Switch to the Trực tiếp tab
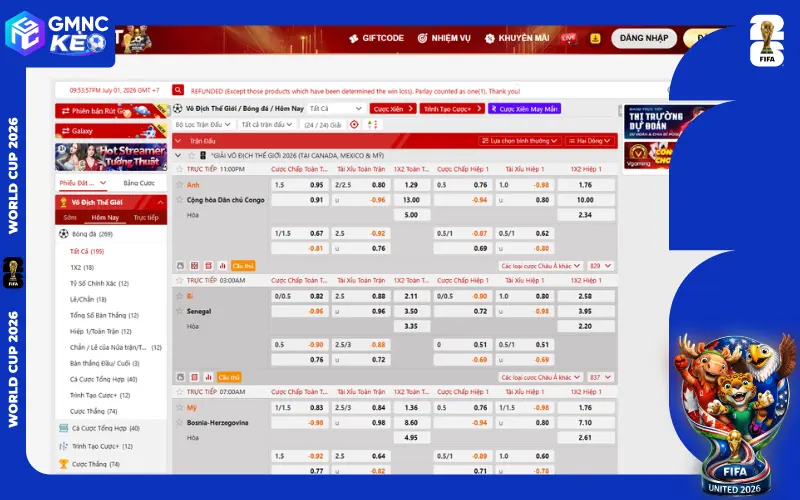Screen dimensions: 800x500 [146, 217]
